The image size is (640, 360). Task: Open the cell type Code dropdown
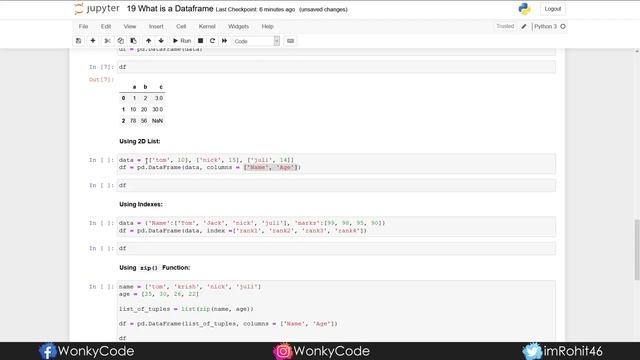pos(256,41)
